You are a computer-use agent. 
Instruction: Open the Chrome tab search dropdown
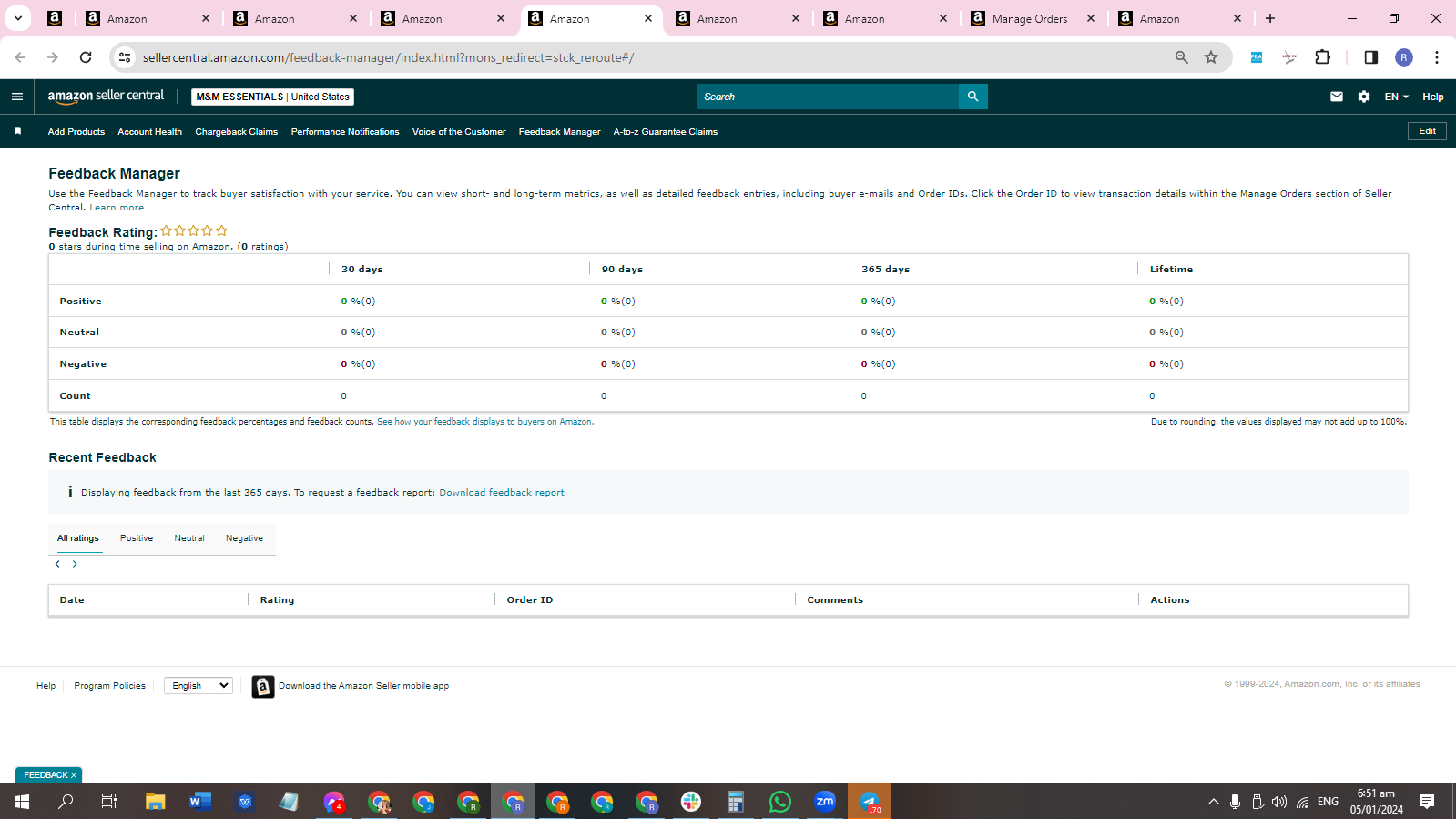click(17, 18)
